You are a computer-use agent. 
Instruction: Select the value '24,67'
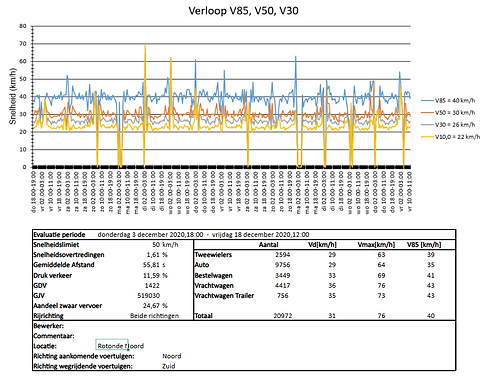point(152,306)
